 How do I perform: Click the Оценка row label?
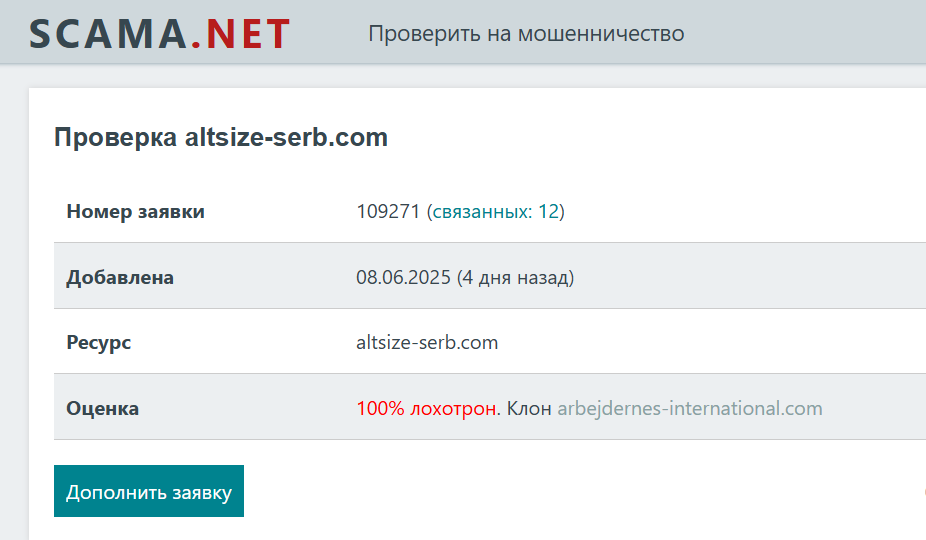[102, 408]
